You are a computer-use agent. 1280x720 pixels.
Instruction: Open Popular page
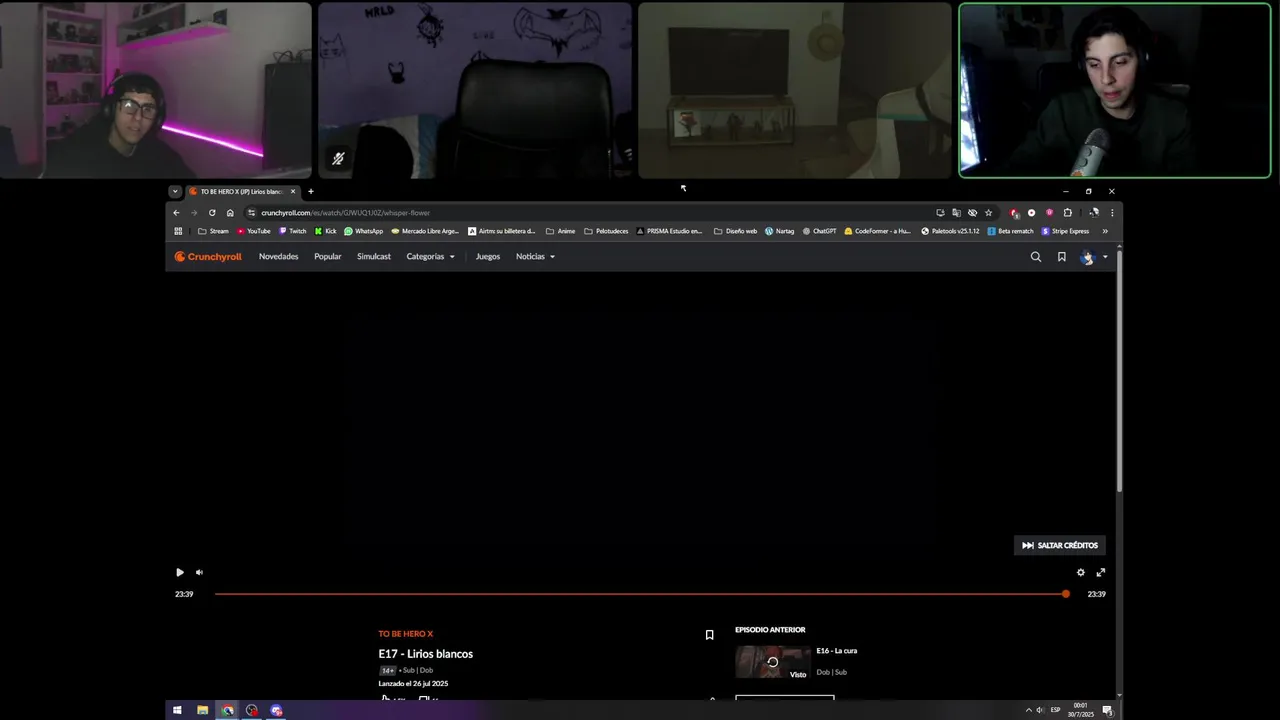click(328, 257)
